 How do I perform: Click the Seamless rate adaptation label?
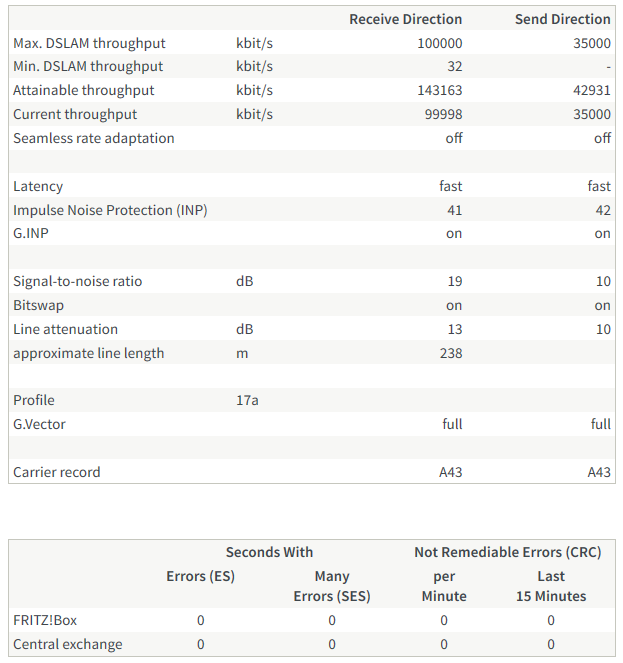click(93, 138)
